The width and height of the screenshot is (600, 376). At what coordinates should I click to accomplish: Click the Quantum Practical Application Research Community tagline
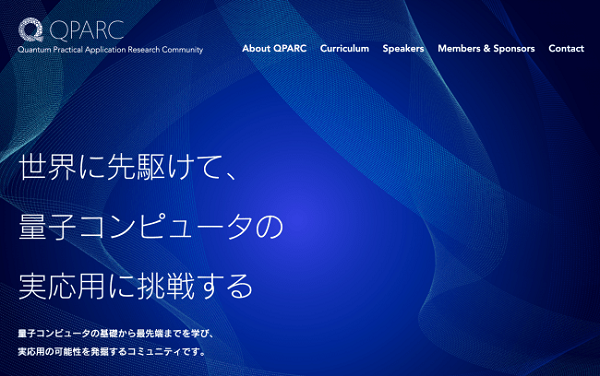[110, 50]
